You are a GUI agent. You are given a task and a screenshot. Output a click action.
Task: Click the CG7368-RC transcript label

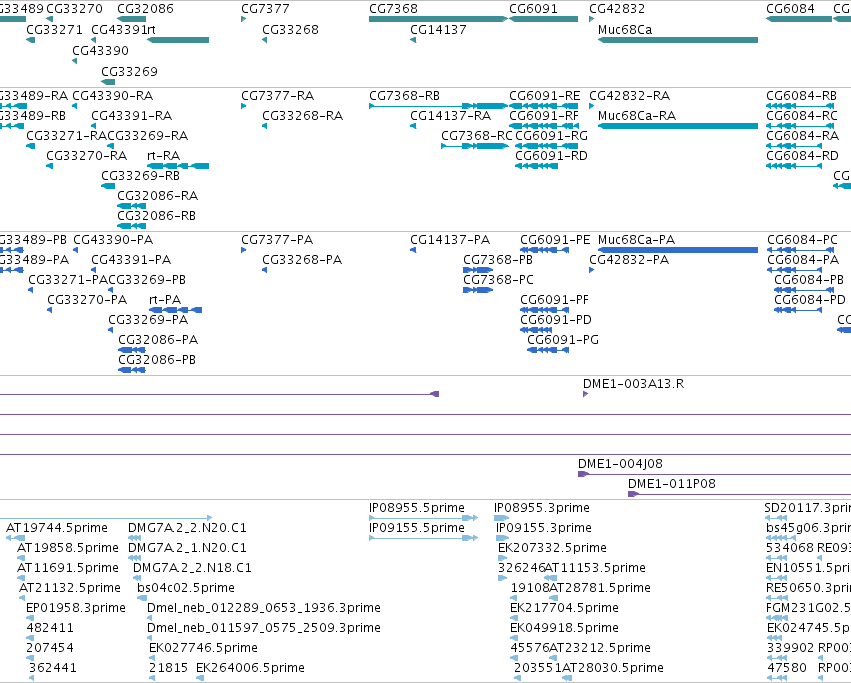[477, 136]
